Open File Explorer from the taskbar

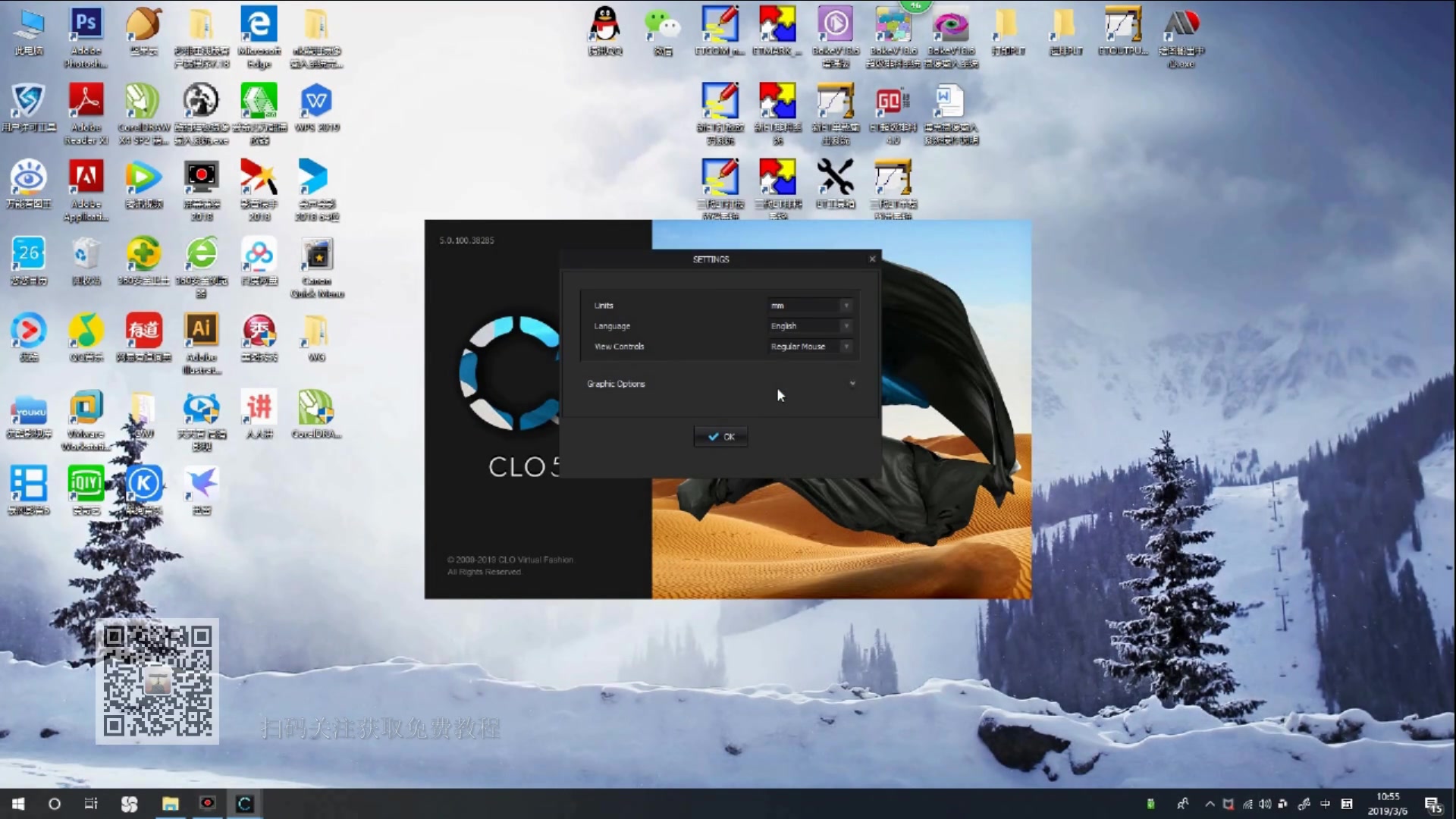click(x=170, y=804)
